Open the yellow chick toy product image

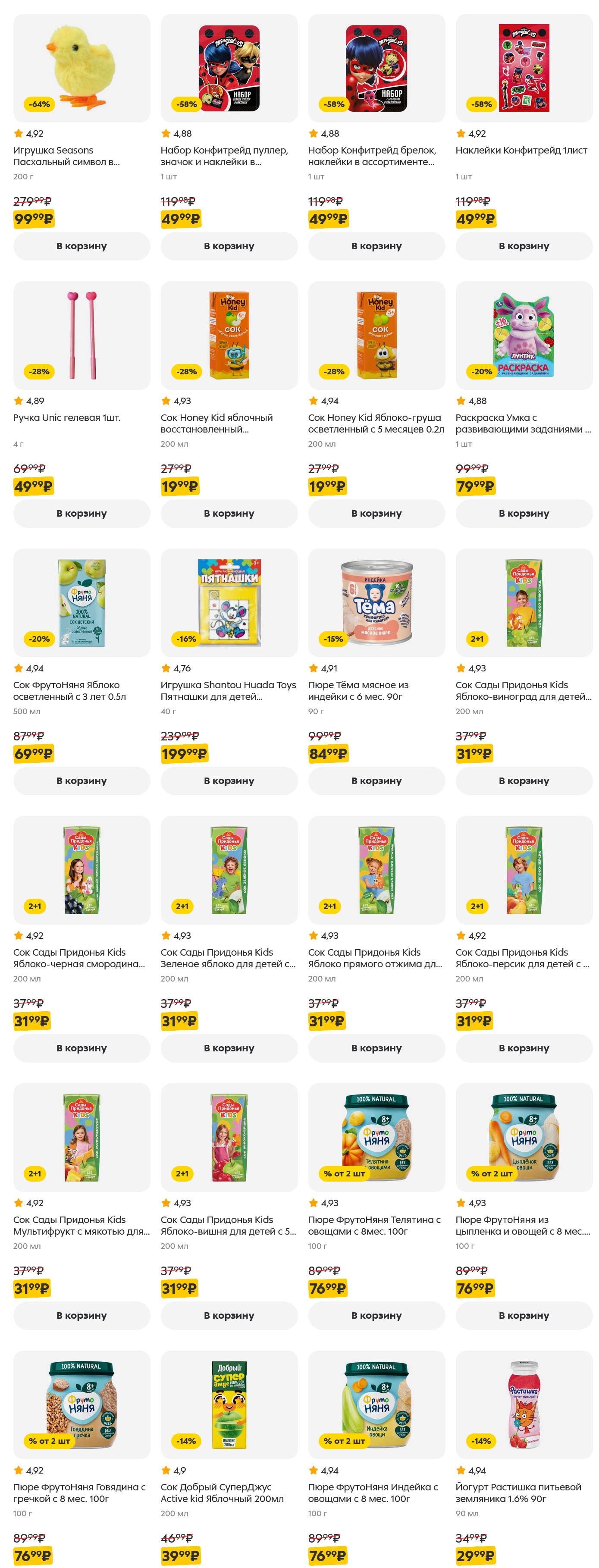(82, 68)
